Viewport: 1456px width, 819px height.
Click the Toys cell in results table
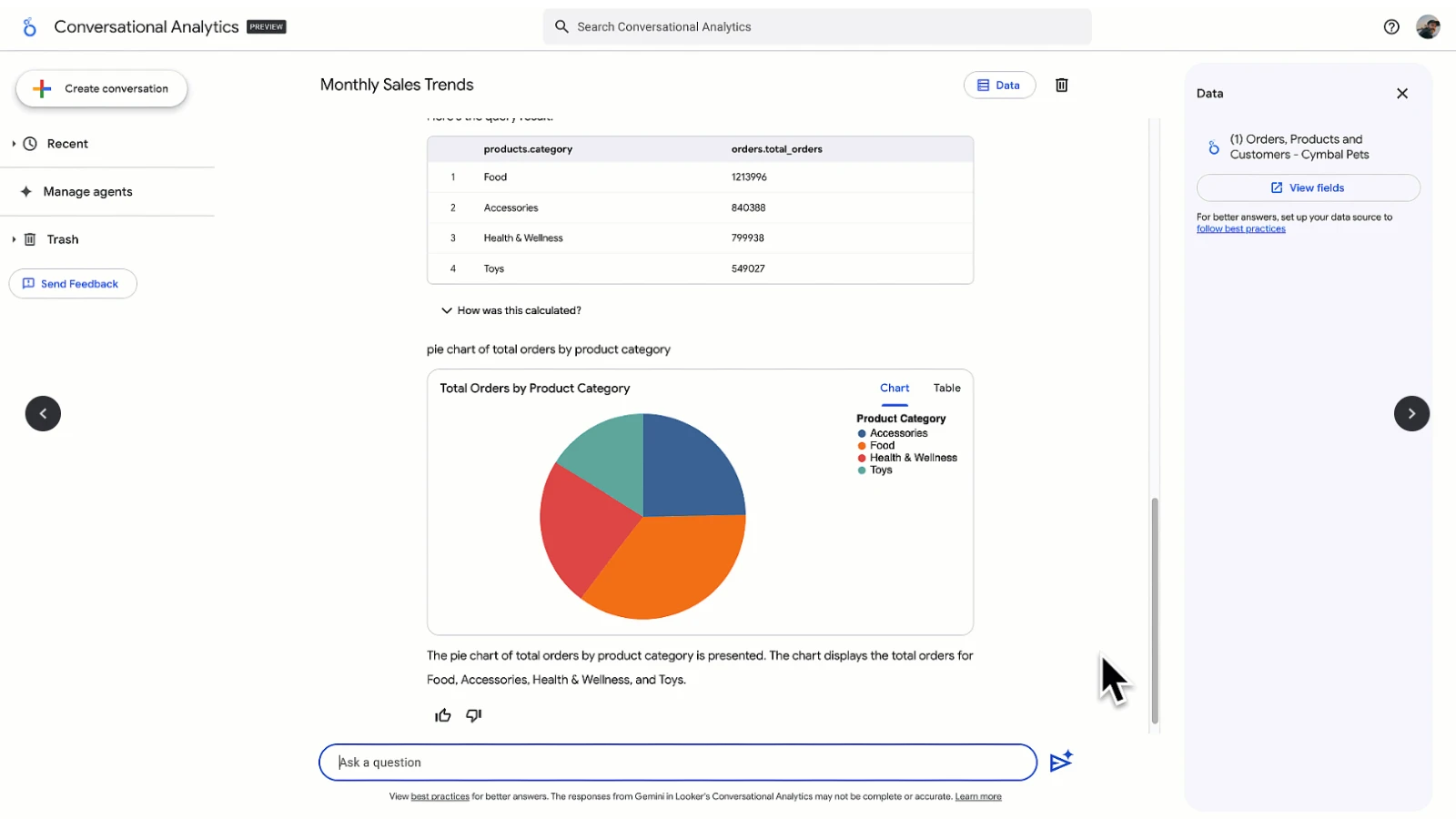pos(493,269)
